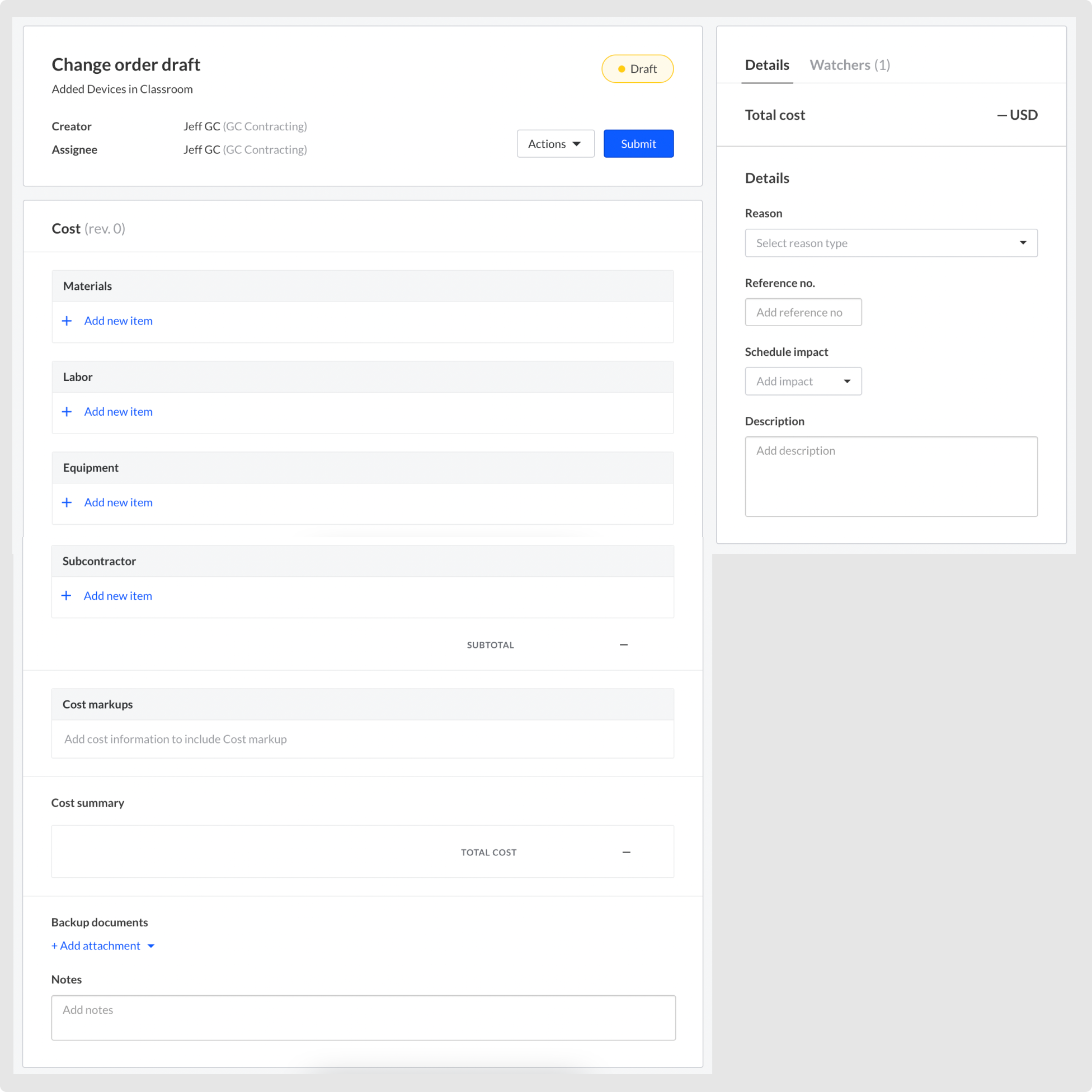
Task: Expand the Add attachment arrow menu
Action: 151,946
